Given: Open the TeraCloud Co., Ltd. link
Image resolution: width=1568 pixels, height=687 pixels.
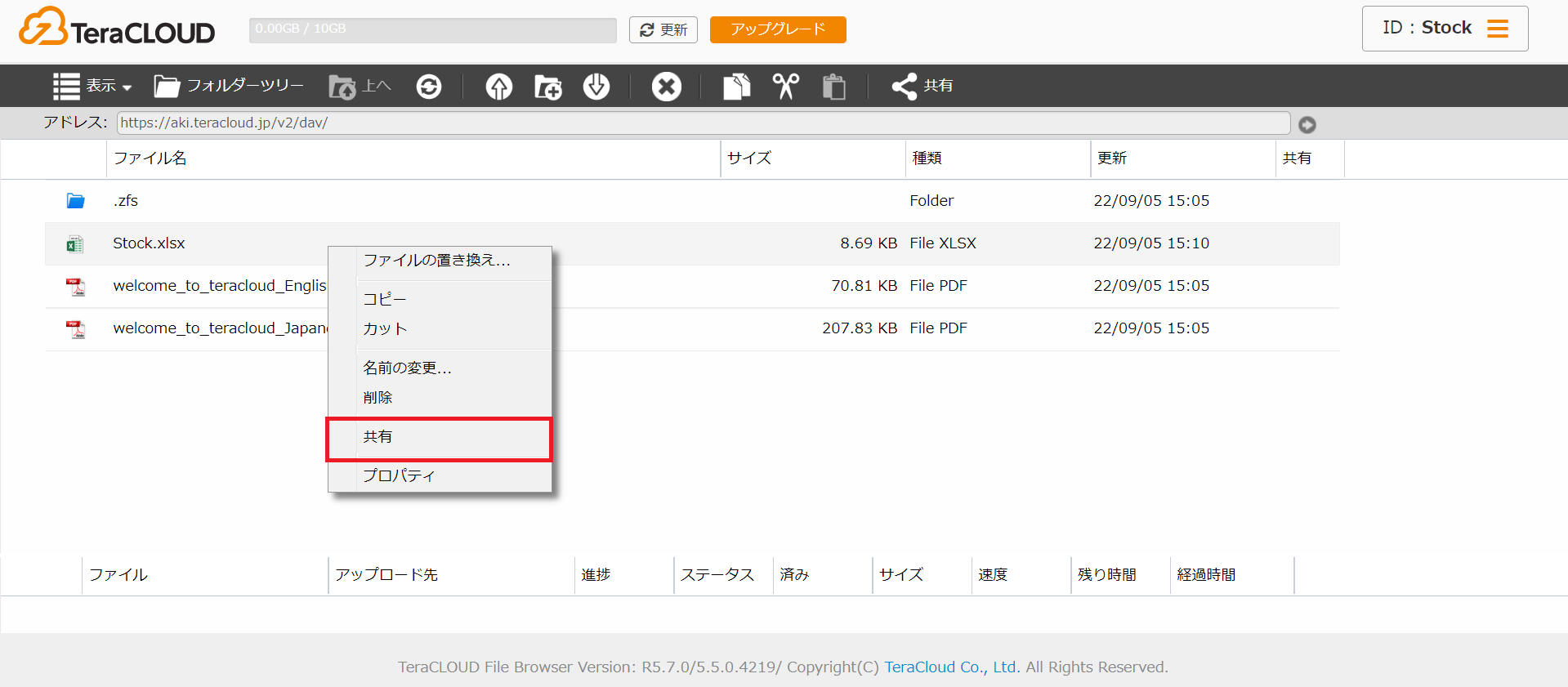Looking at the screenshot, I should click(952, 667).
